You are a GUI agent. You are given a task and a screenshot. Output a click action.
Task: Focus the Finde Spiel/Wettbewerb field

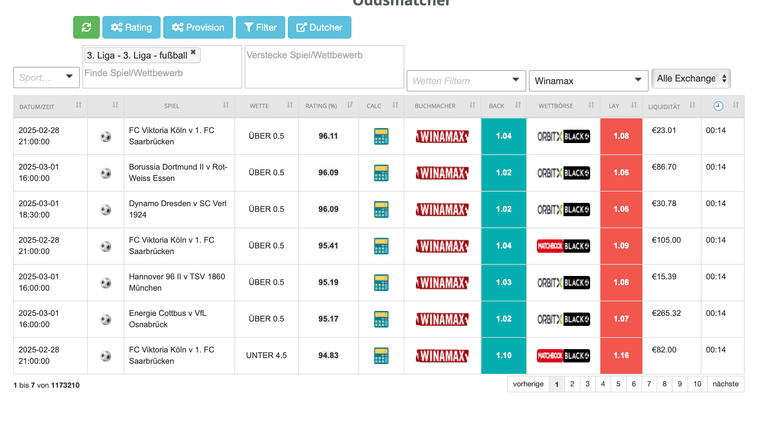pos(161,73)
